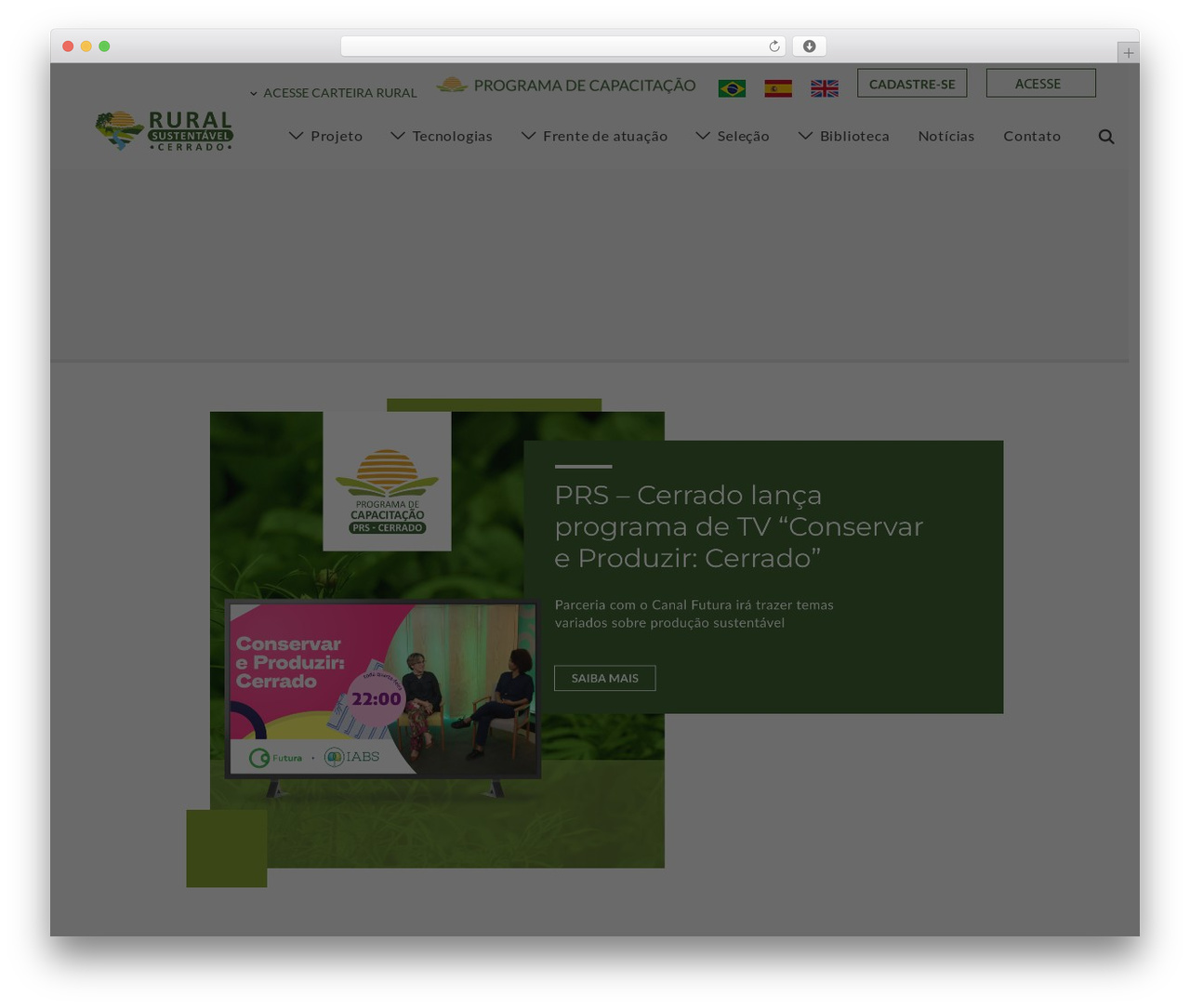Screen dimensions: 1190x1008
Task: Expand the Biblioteca menu
Action: tap(844, 136)
